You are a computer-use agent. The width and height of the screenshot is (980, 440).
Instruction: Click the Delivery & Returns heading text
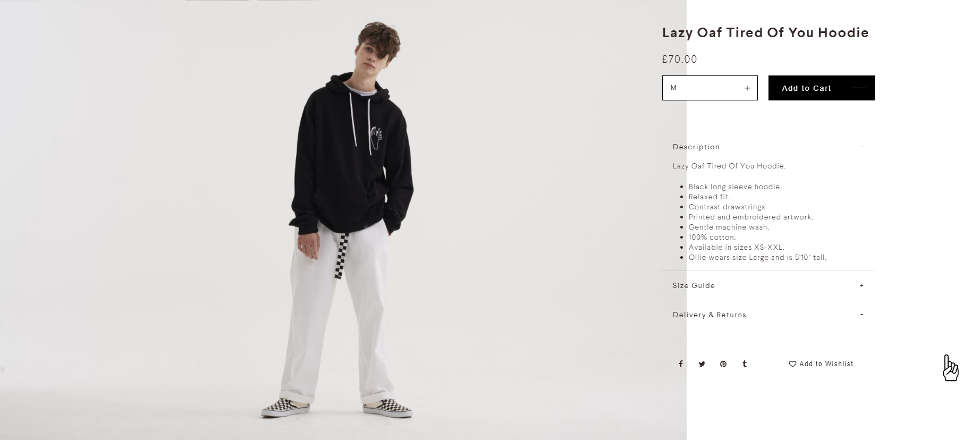coord(709,314)
